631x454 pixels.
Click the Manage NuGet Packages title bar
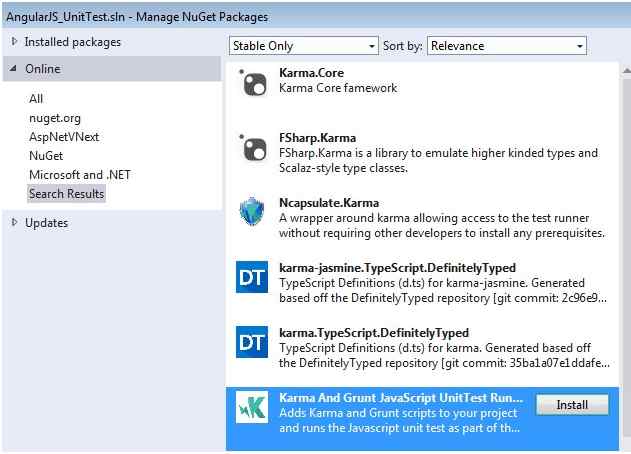click(x=316, y=17)
